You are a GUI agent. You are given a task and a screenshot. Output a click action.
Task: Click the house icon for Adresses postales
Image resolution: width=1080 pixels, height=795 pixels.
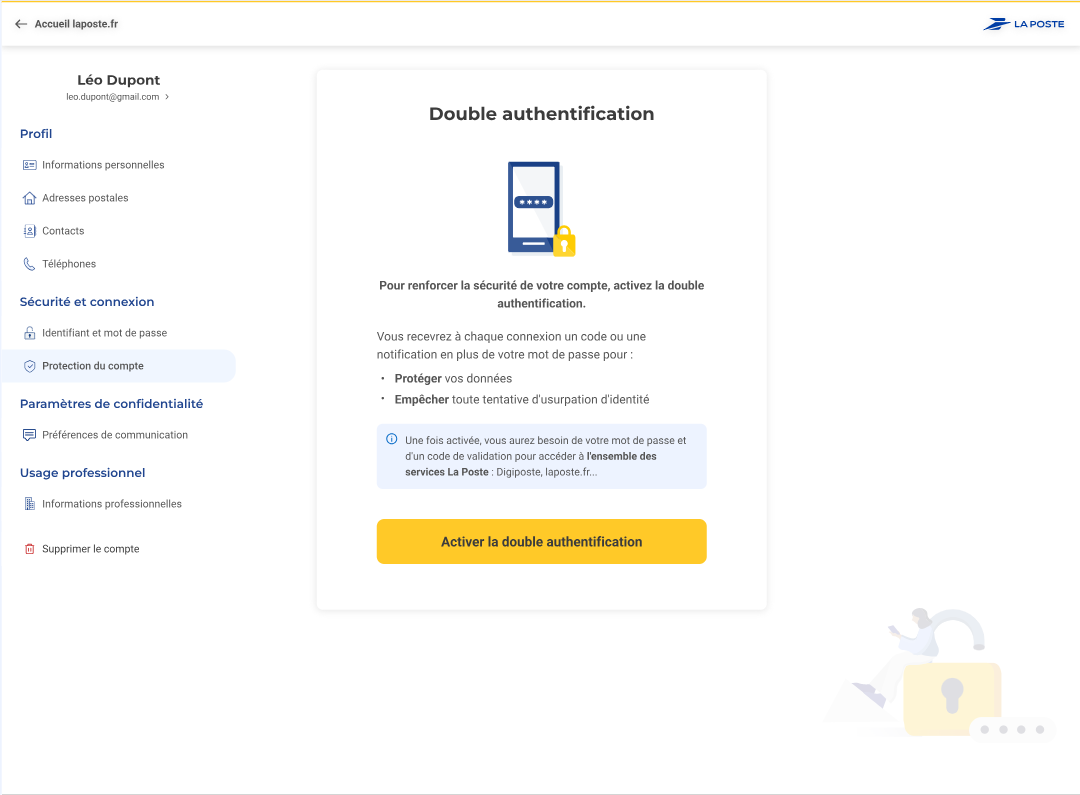pos(29,198)
